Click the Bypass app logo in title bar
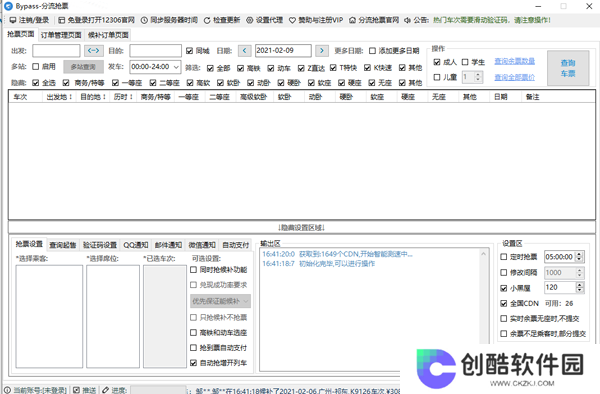The height and width of the screenshot is (394, 600). [8, 6]
